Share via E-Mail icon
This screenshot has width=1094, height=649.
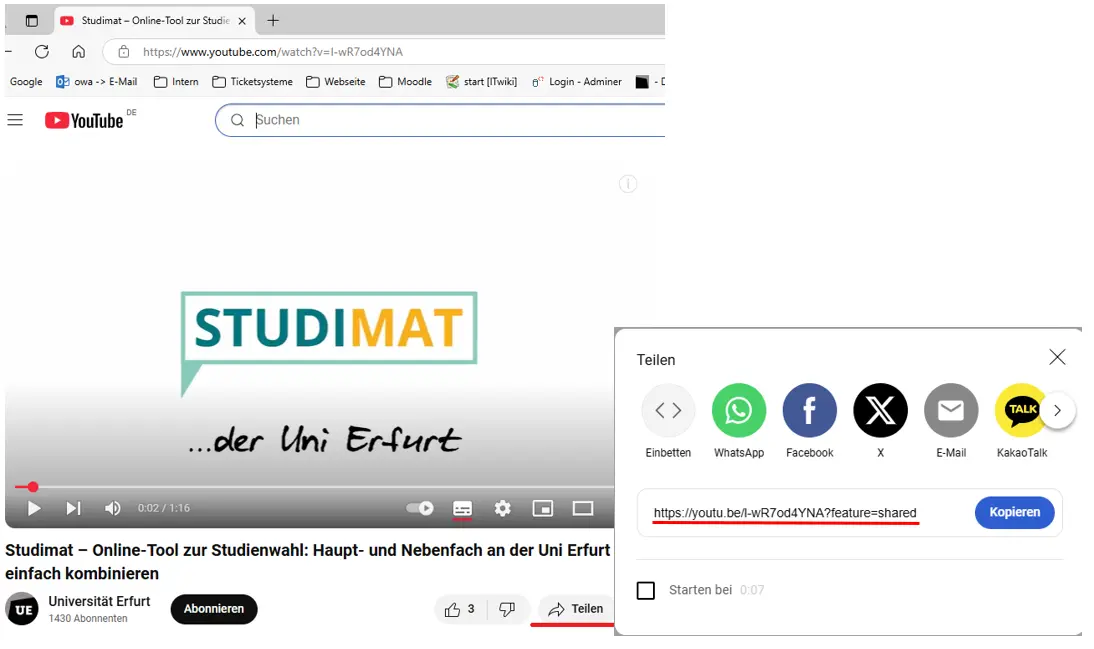point(950,411)
